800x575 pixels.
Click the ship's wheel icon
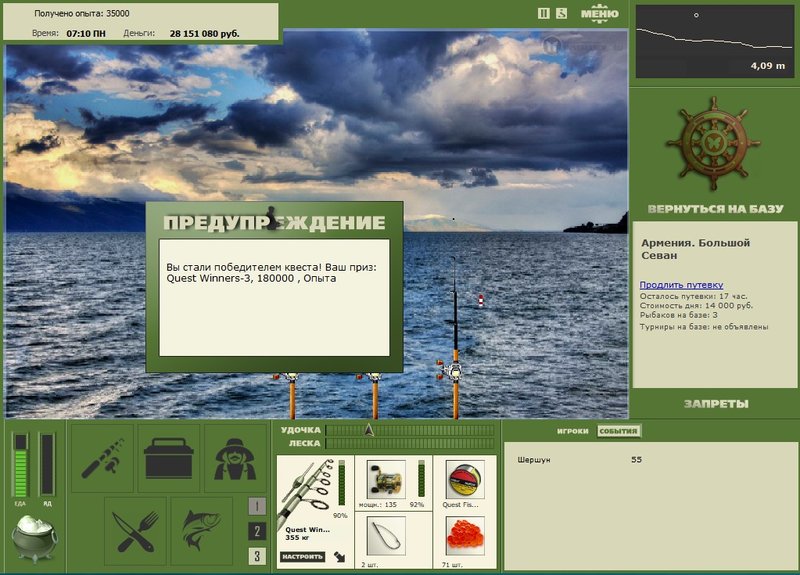(x=714, y=143)
